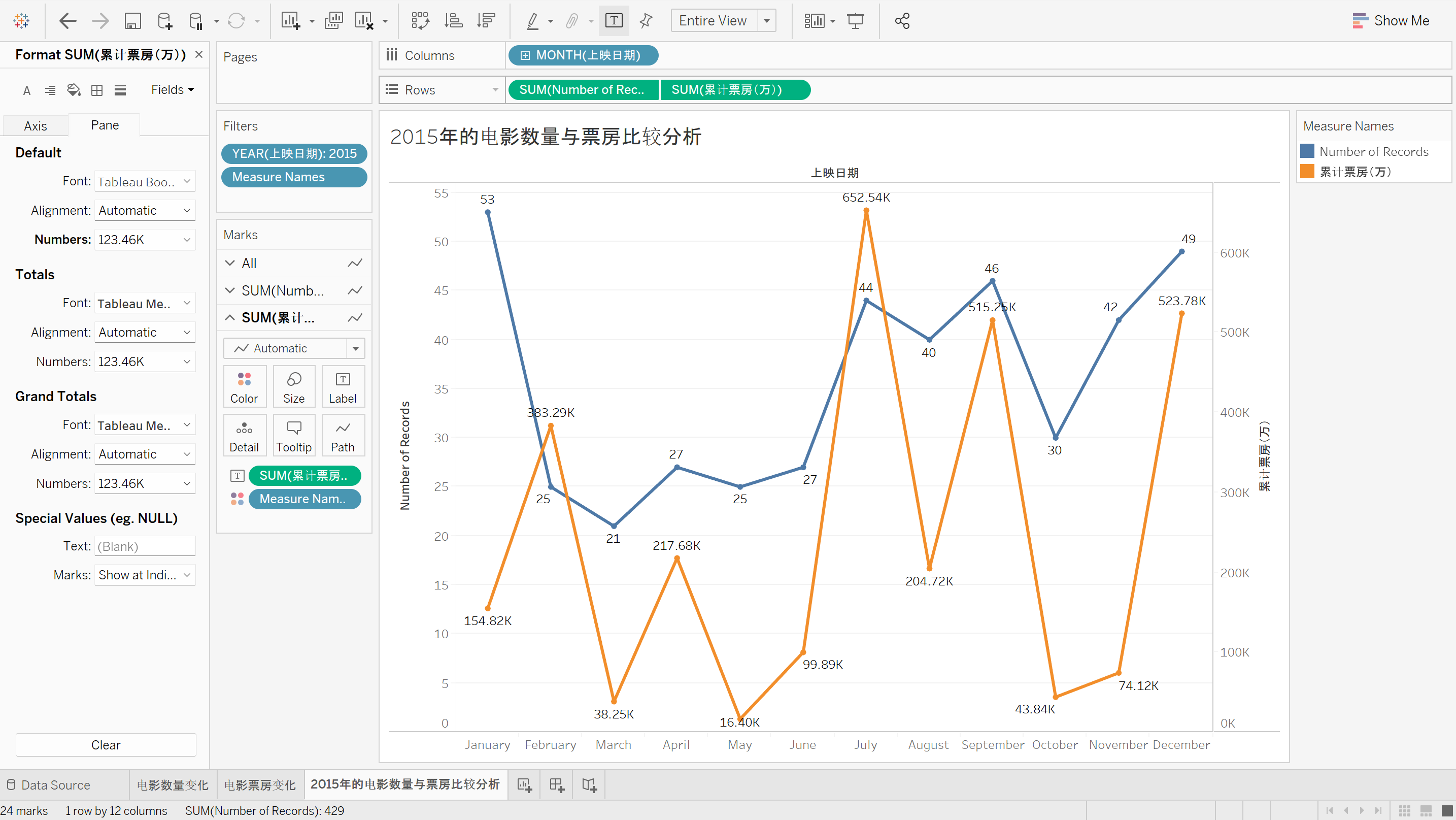
Task: Open Default Numbers format dropdown
Action: [145, 240]
